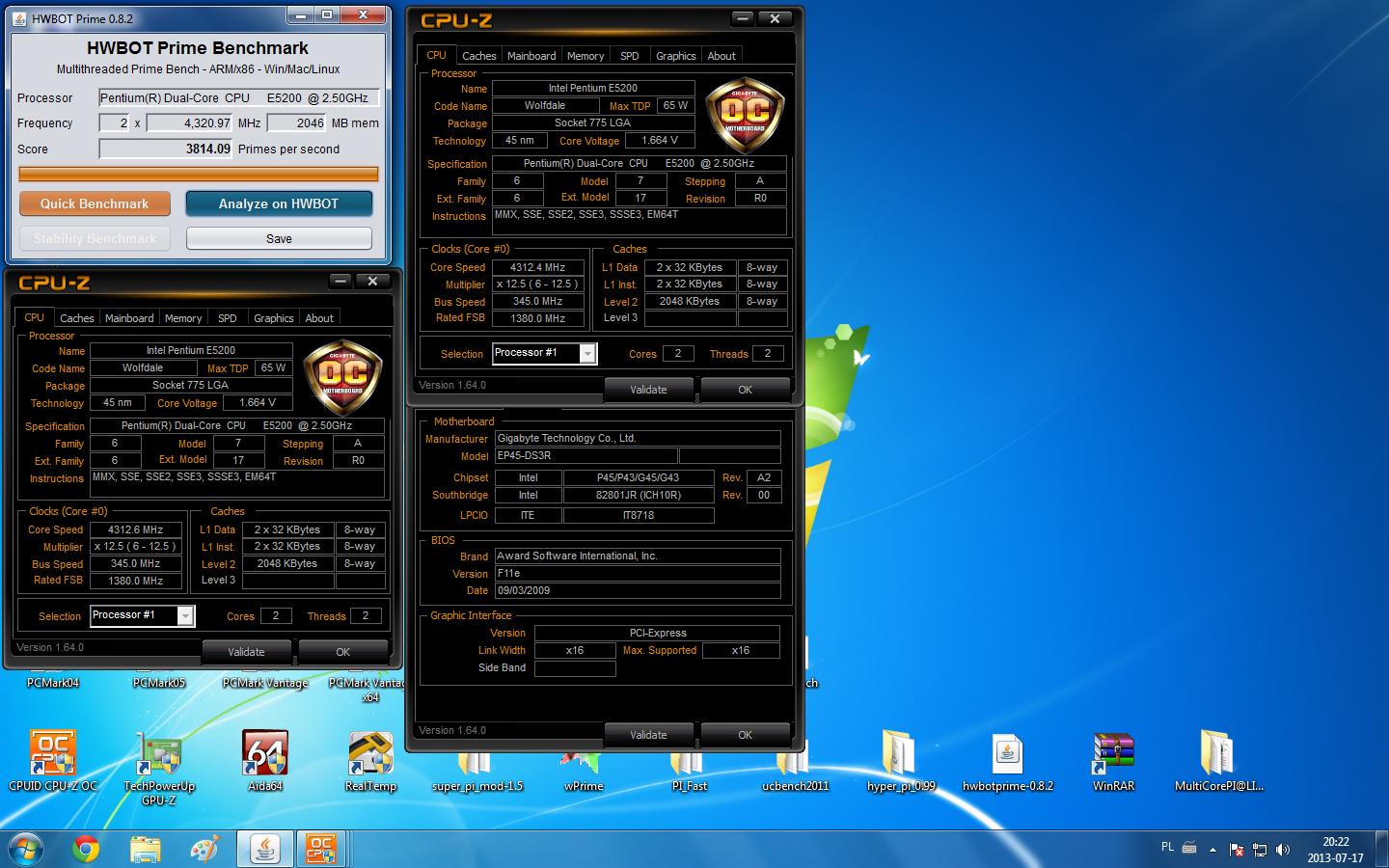Click Validate in the CPU-Z window under HWBOT Prime
Screen dimensions: 1389x868
(x=246, y=652)
